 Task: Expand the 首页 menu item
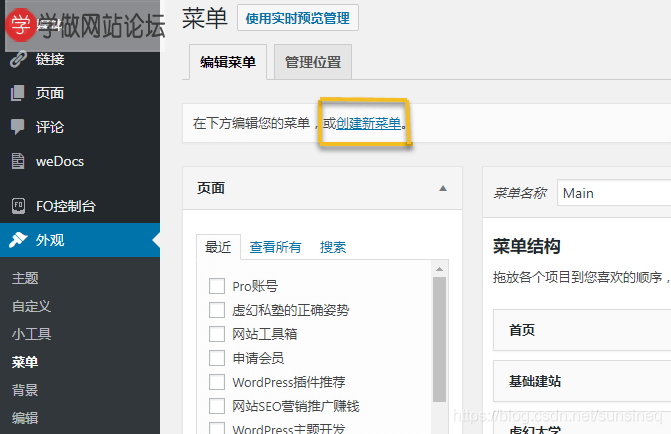tap(581, 330)
